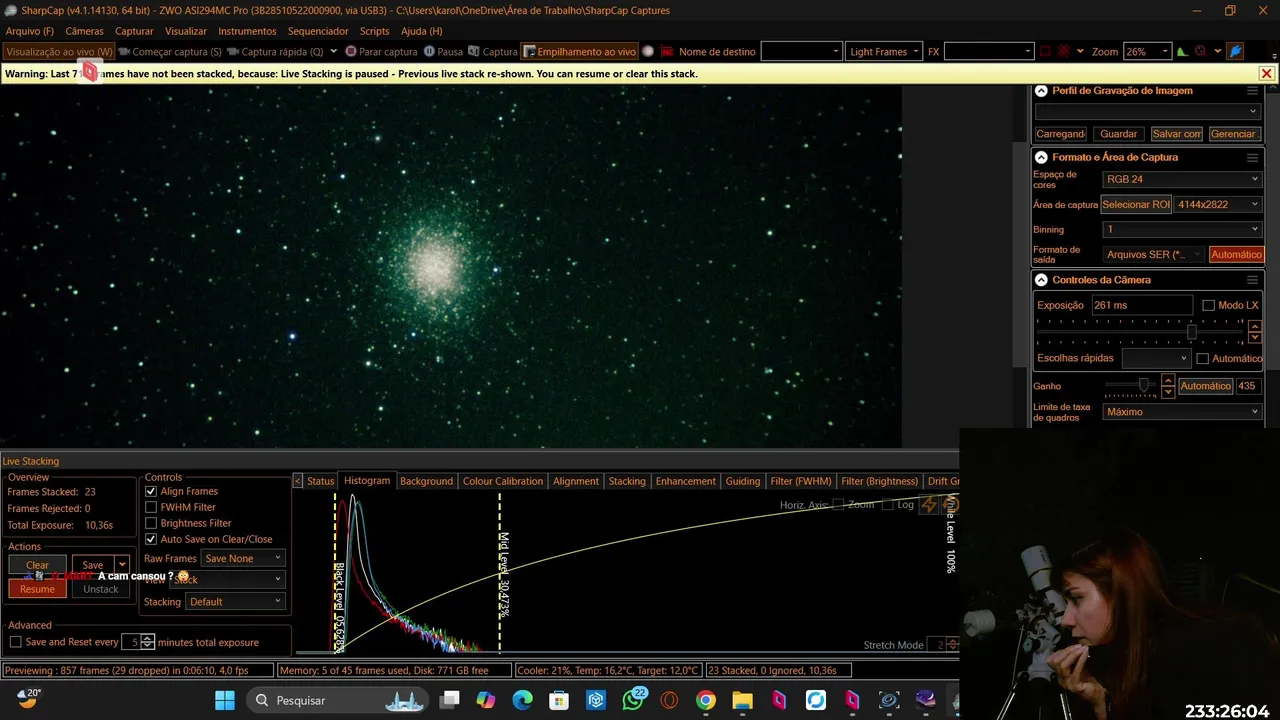Click the Captura snapshot toolbar button
Screen dimensions: 1280x720
(493, 51)
